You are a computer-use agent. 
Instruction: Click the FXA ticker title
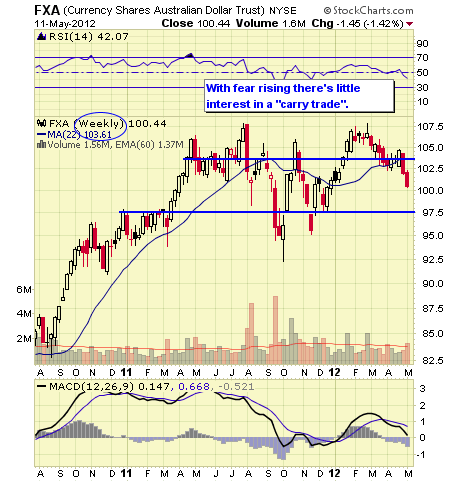47,10
